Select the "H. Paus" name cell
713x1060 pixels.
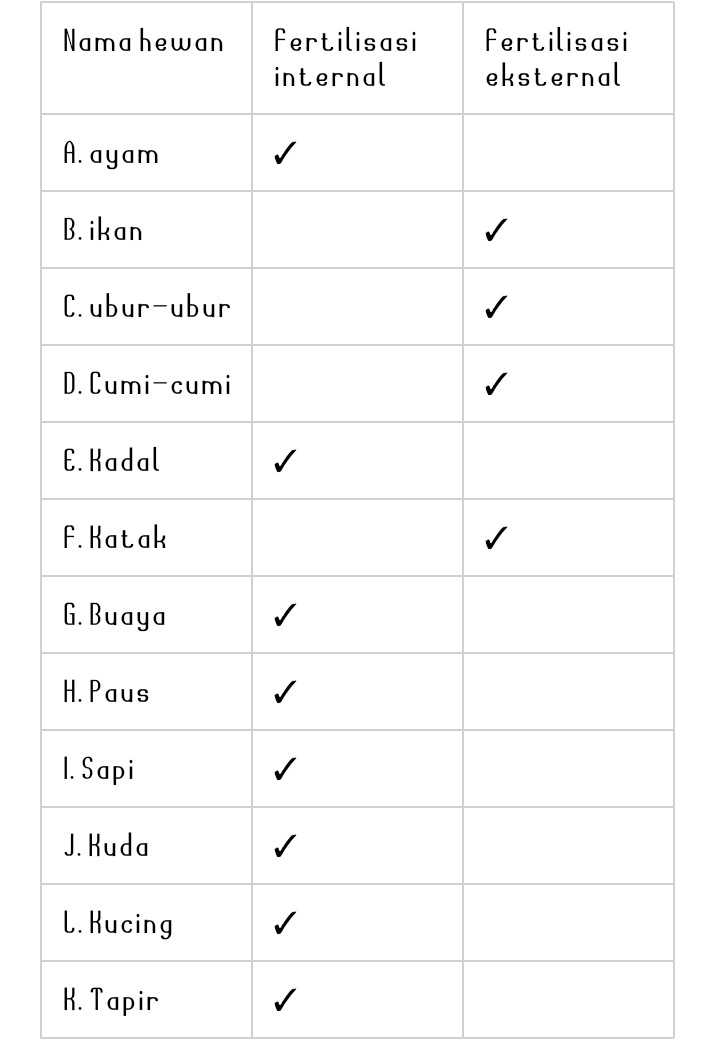(107, 693)
